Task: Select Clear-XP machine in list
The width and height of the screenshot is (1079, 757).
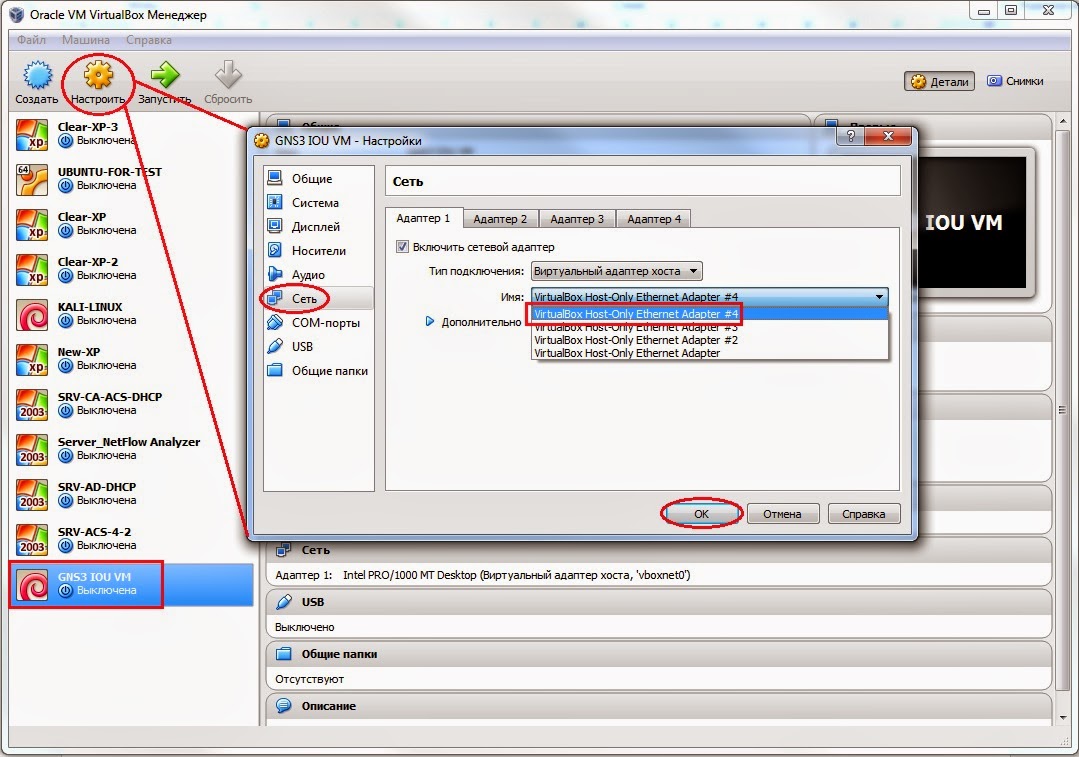Action: [131, 224]
